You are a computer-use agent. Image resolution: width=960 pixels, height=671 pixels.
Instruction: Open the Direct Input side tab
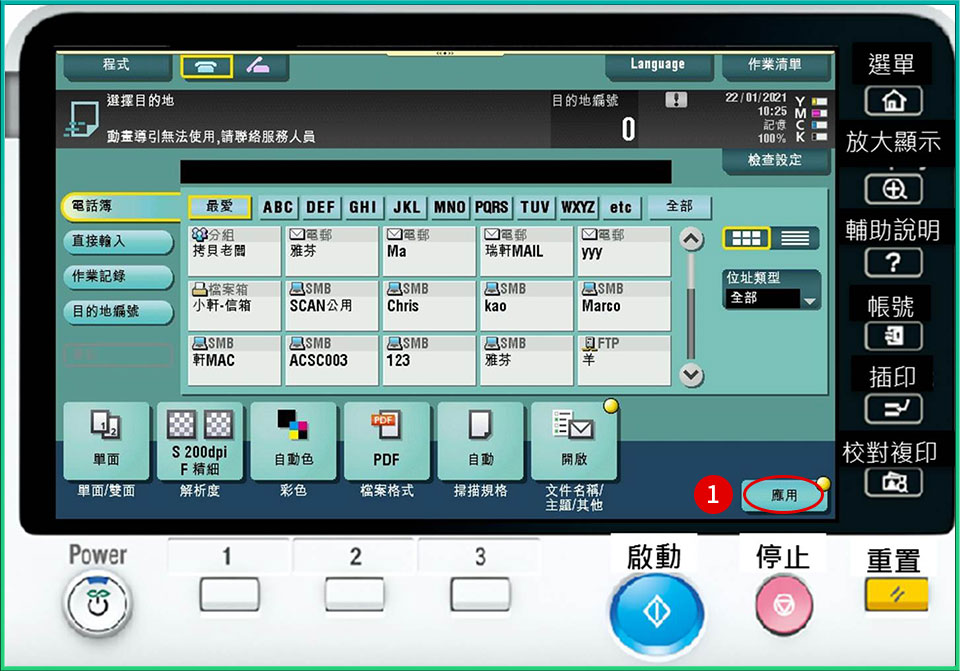(106, 242)
